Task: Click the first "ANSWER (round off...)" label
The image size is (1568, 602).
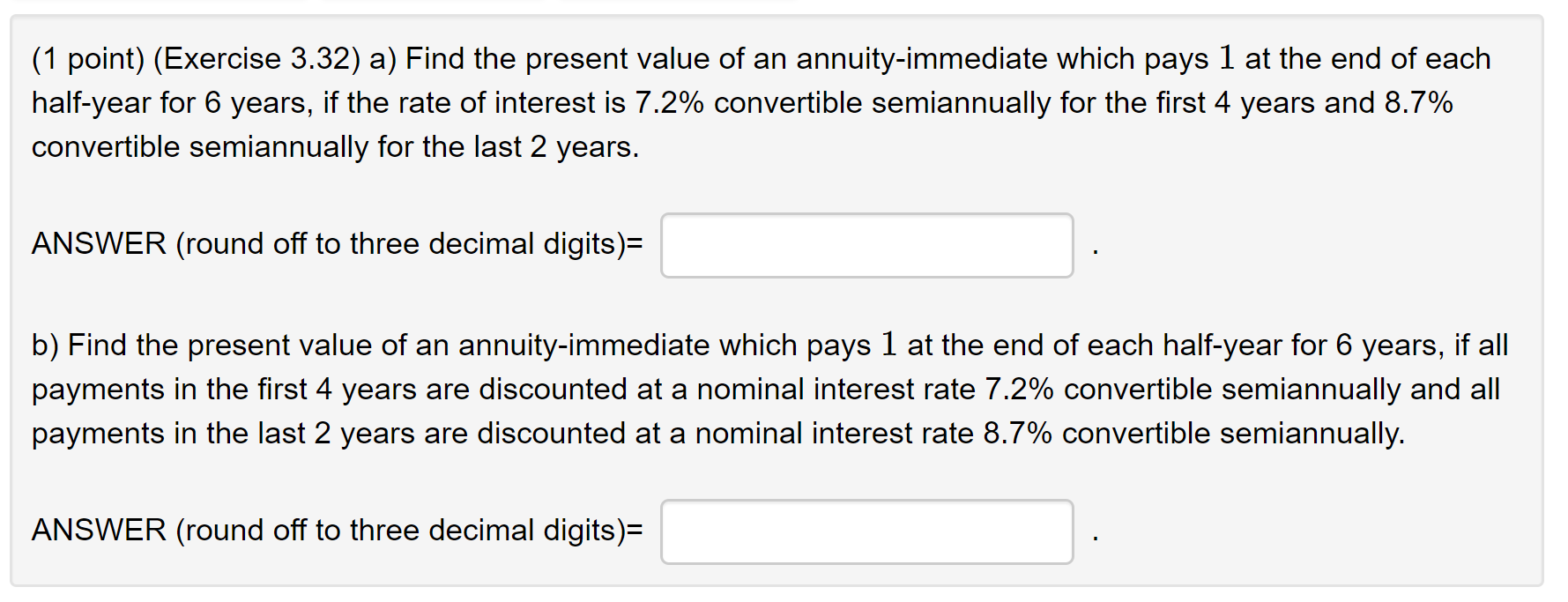Action: point(338,244)
